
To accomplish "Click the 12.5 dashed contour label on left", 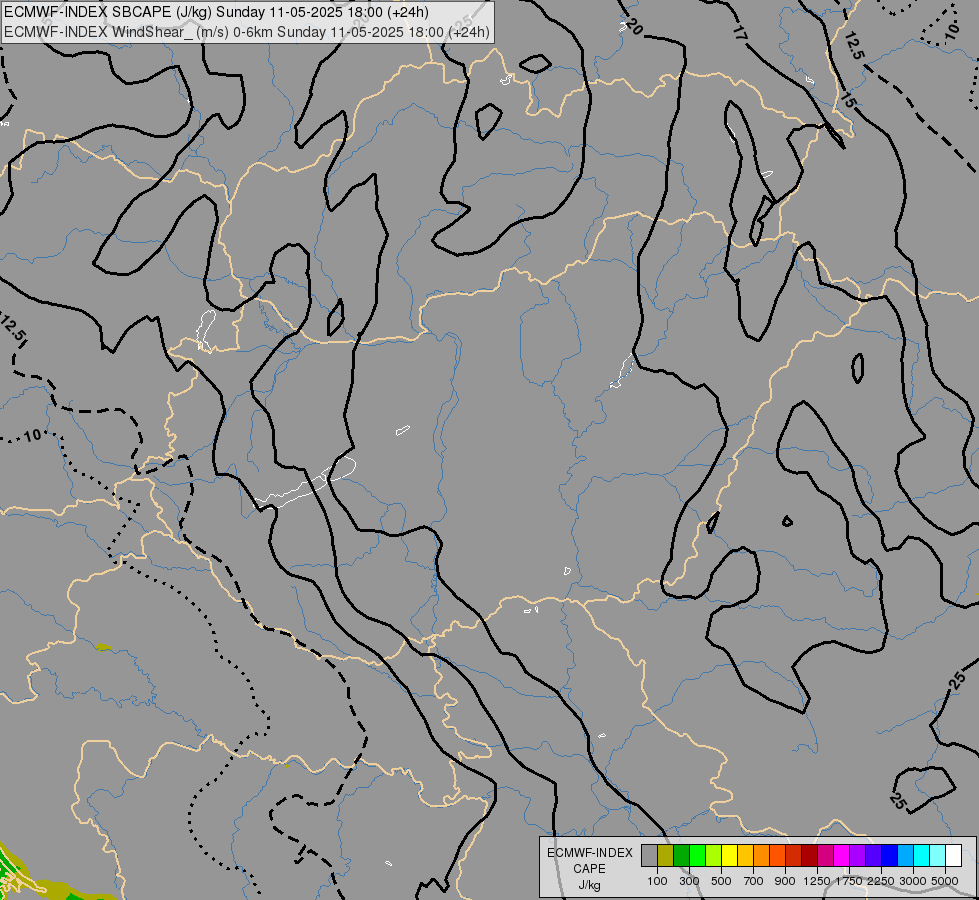I will (x=14, y=328).
